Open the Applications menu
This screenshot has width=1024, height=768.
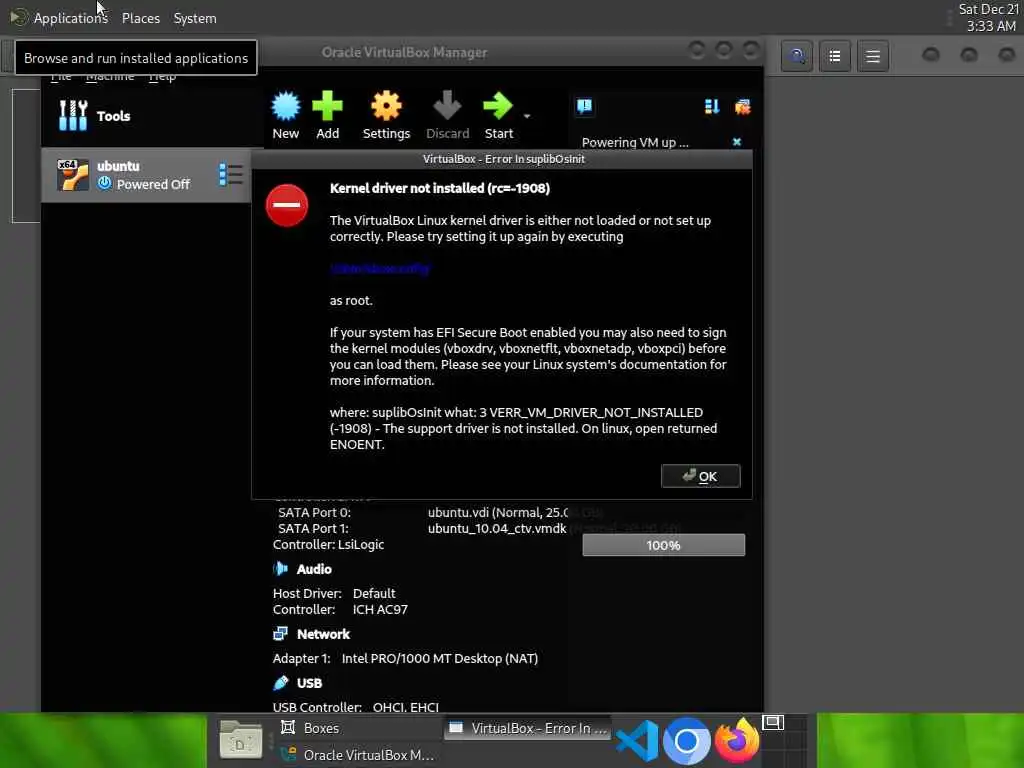point(71,18)
